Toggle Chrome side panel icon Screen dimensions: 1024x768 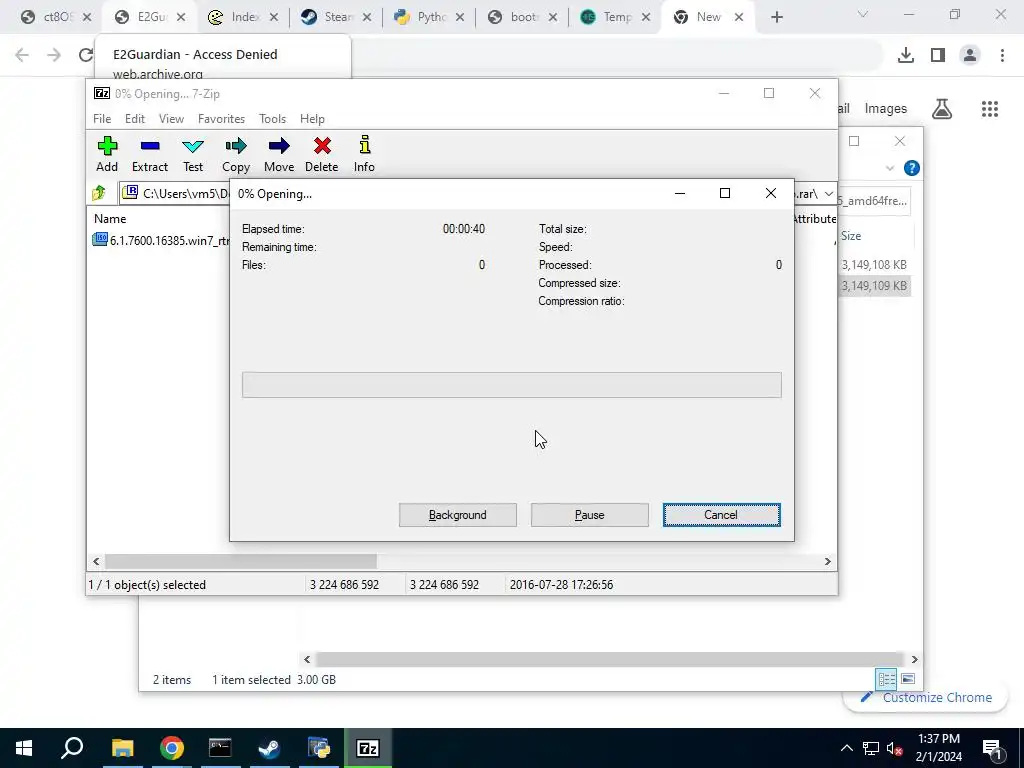coord(938,55)
